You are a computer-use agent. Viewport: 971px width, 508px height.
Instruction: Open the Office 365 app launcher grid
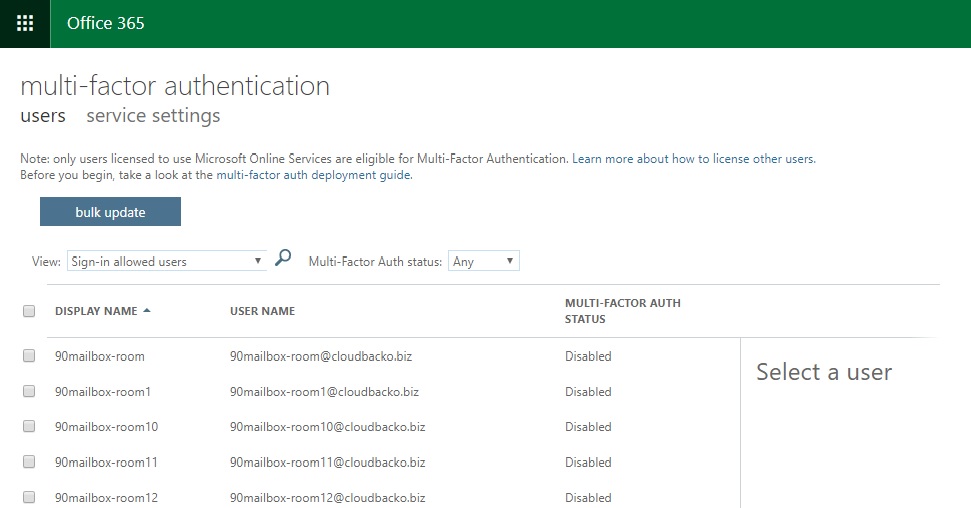[25, 23]
